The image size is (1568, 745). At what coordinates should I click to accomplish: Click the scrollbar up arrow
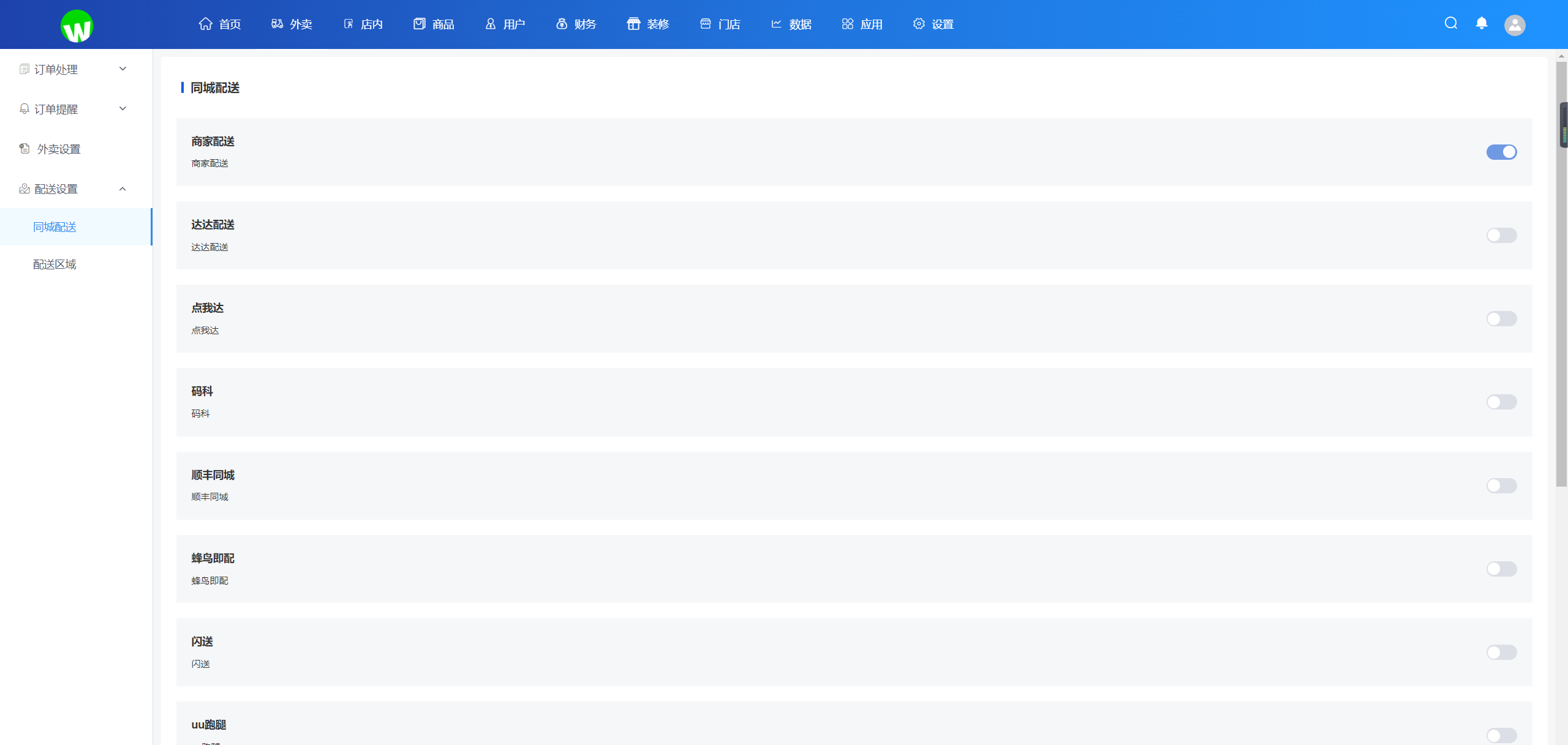[1562, 56]
